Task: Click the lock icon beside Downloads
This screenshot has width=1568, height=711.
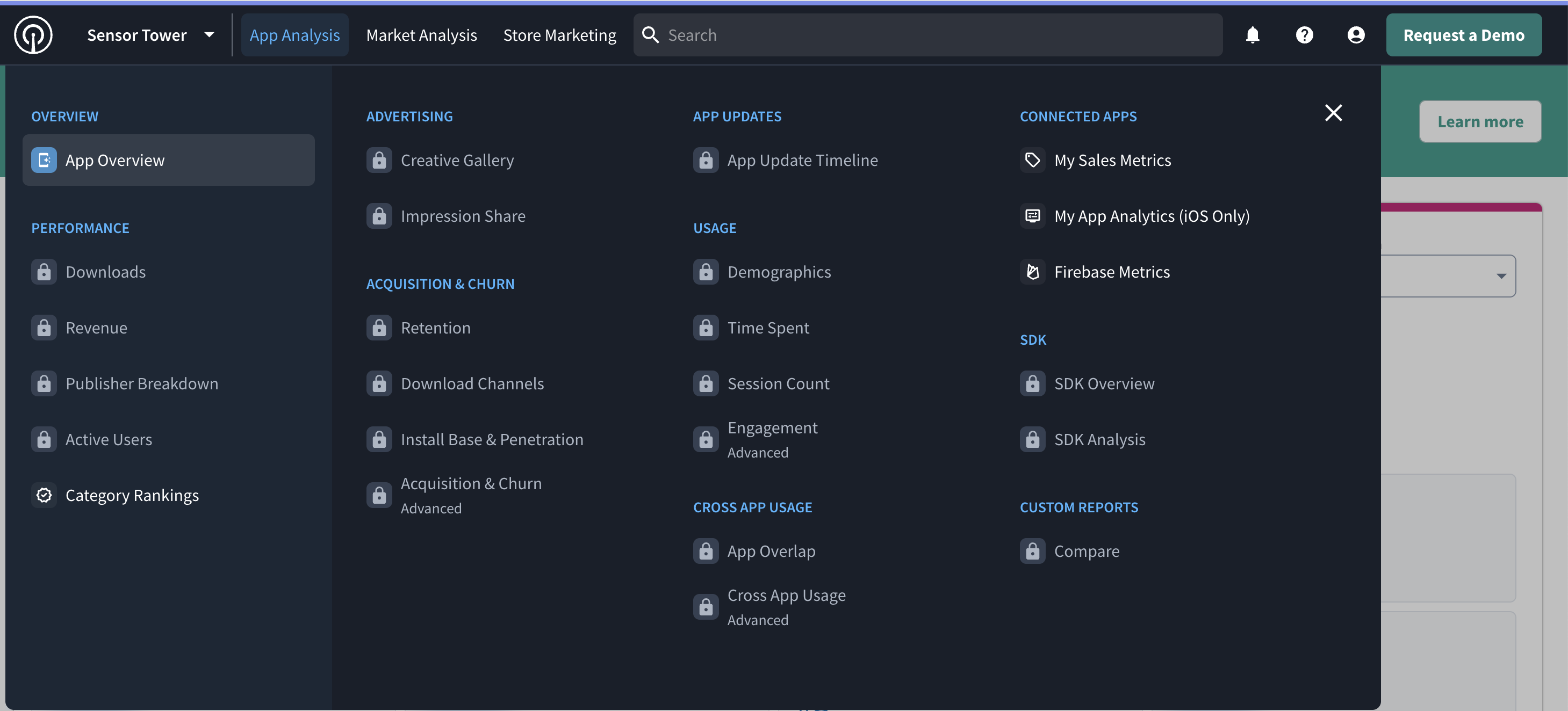Action: (44, 272)
